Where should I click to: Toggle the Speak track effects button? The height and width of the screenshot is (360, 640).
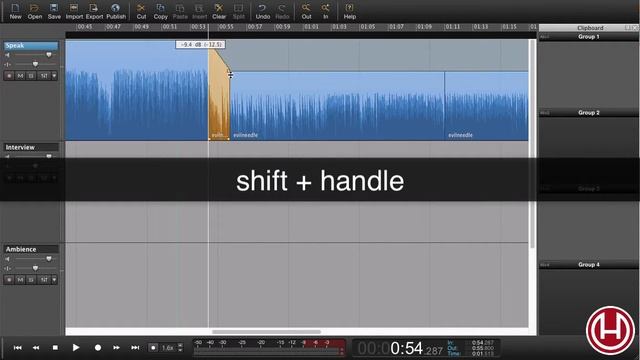(x=44, y=76)
